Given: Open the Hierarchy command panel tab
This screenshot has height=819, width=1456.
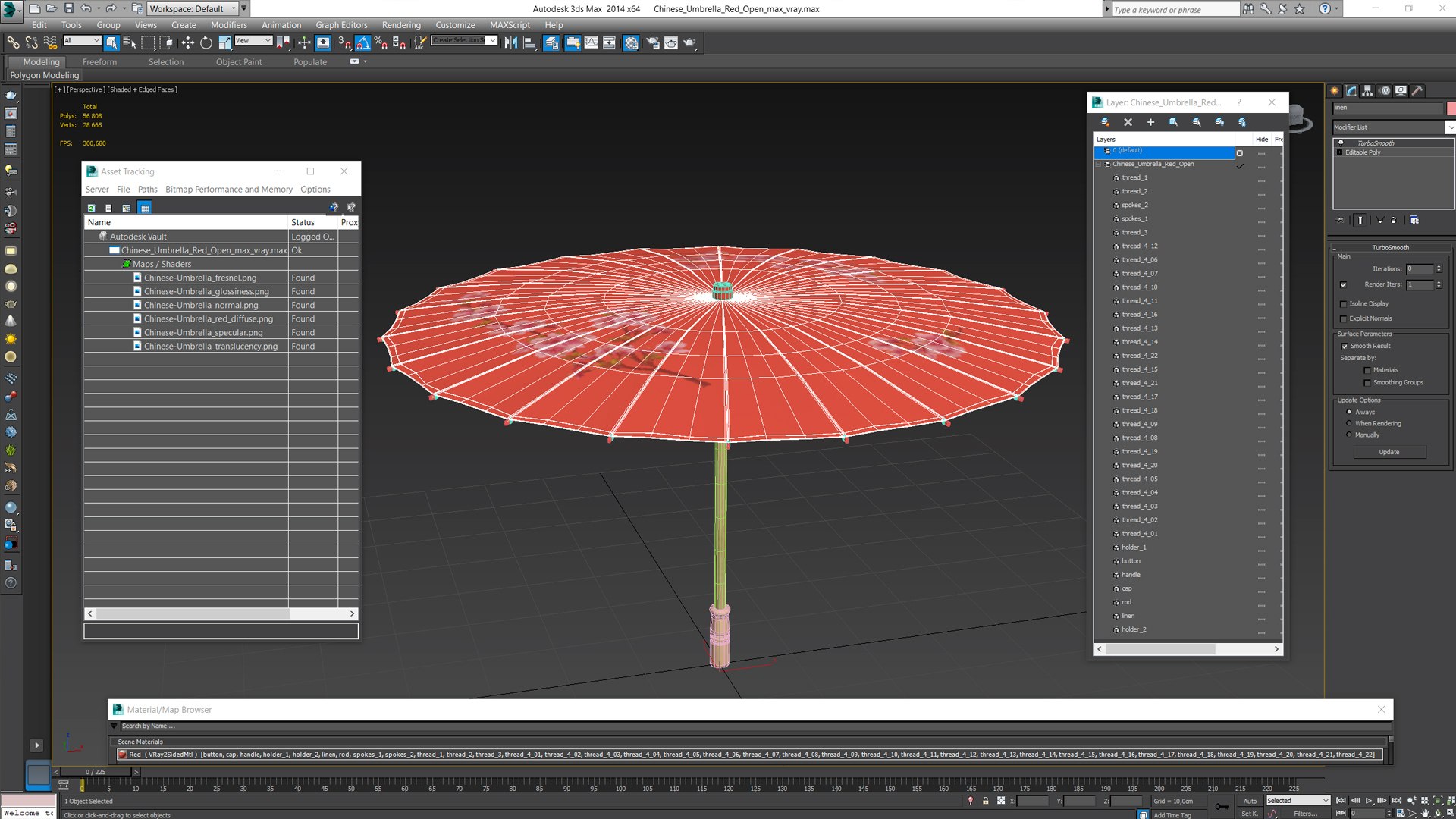Looking at the screenshot, I should (x=1367, y=90).
